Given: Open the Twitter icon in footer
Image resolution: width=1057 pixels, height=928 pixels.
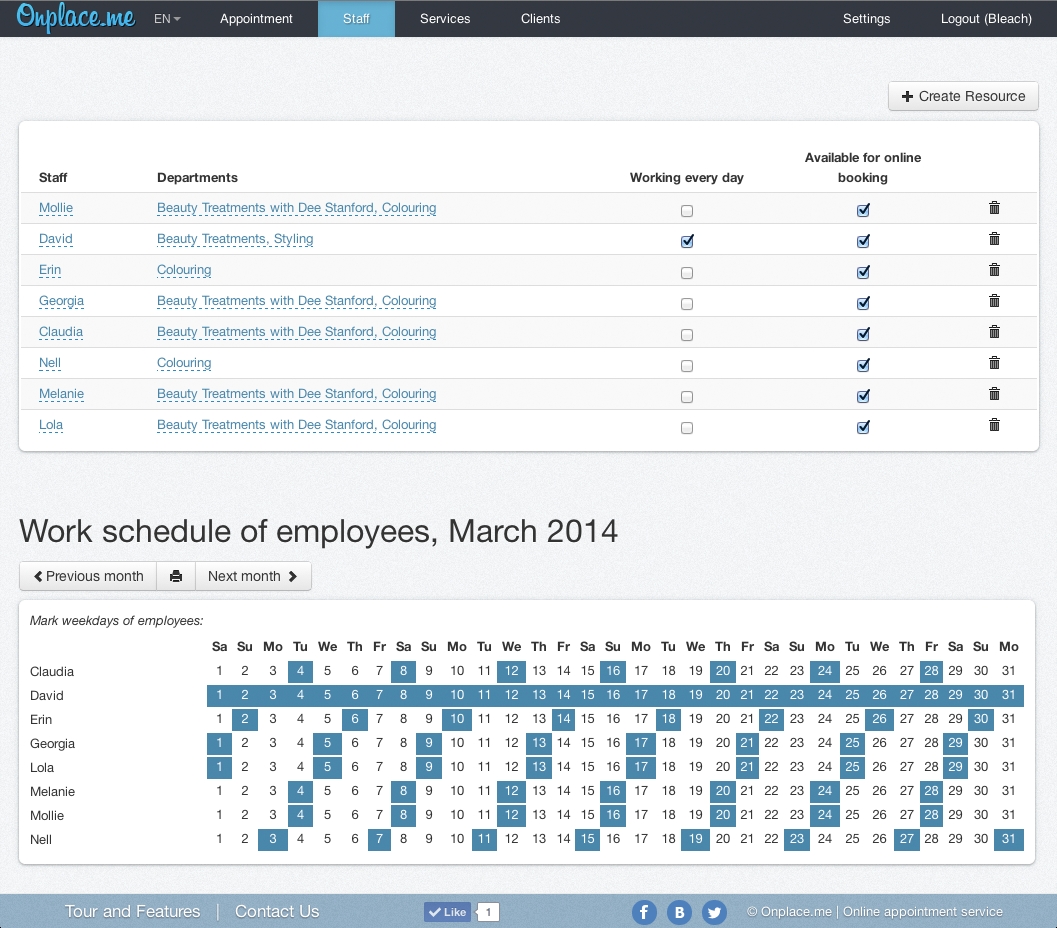Looking at the screenshot, I should 714,912.
